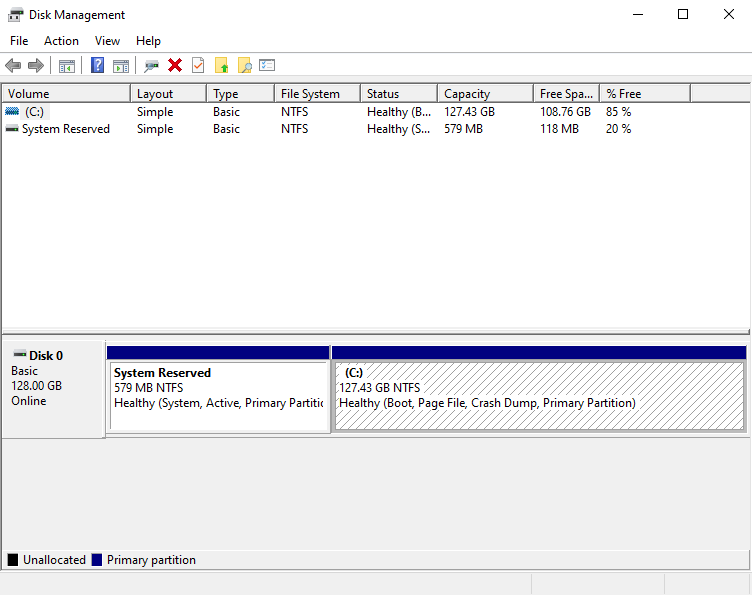This screenshot has height=595, width=752.
Task: Click the Primary partition legend label
Action: point(151,560)
